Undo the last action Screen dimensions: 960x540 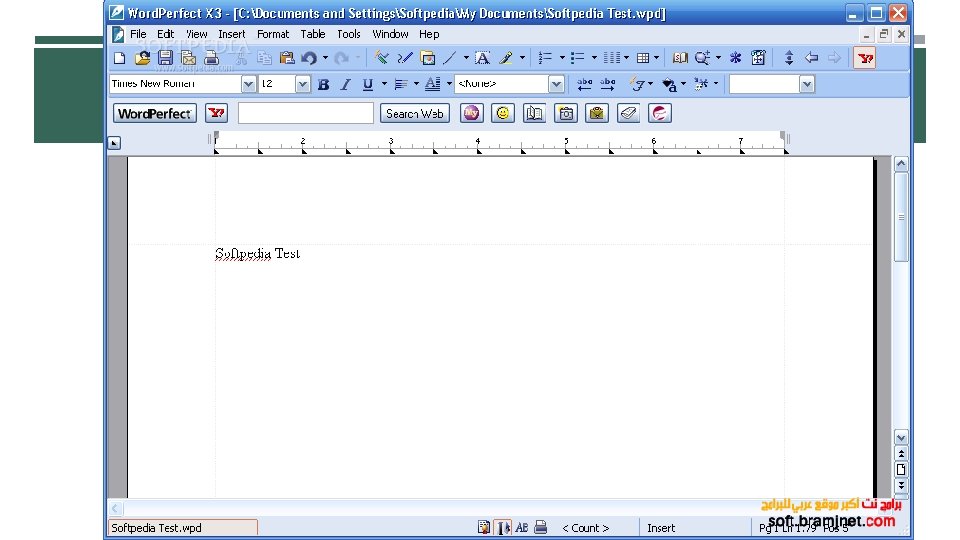pos(309,58)
